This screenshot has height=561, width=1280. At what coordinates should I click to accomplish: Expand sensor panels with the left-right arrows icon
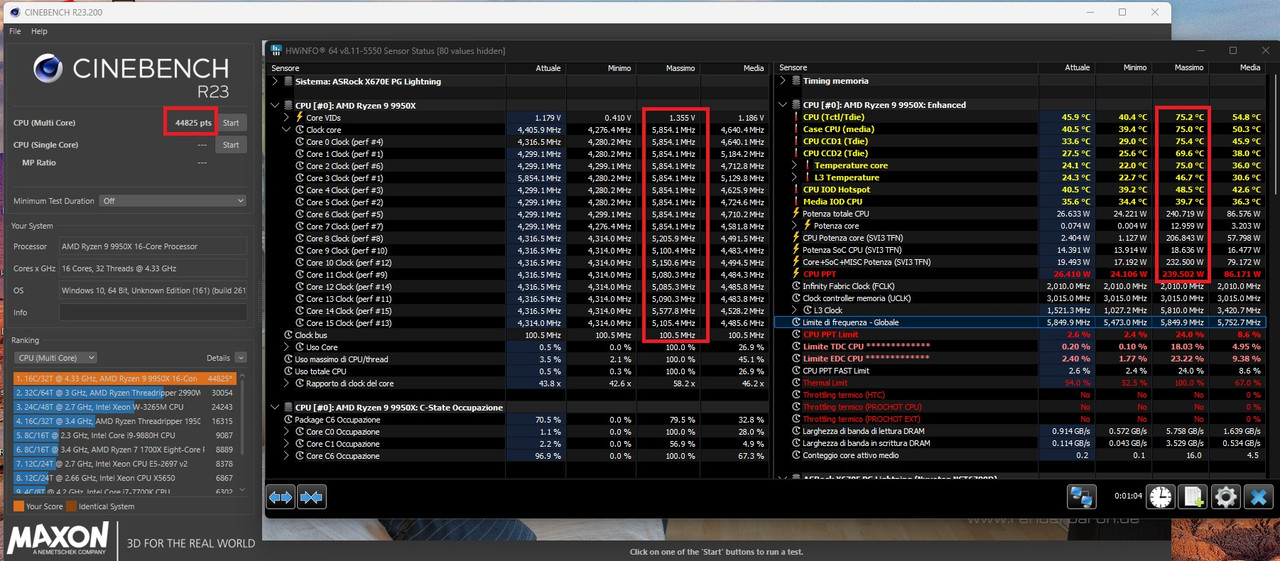[281, 496]
